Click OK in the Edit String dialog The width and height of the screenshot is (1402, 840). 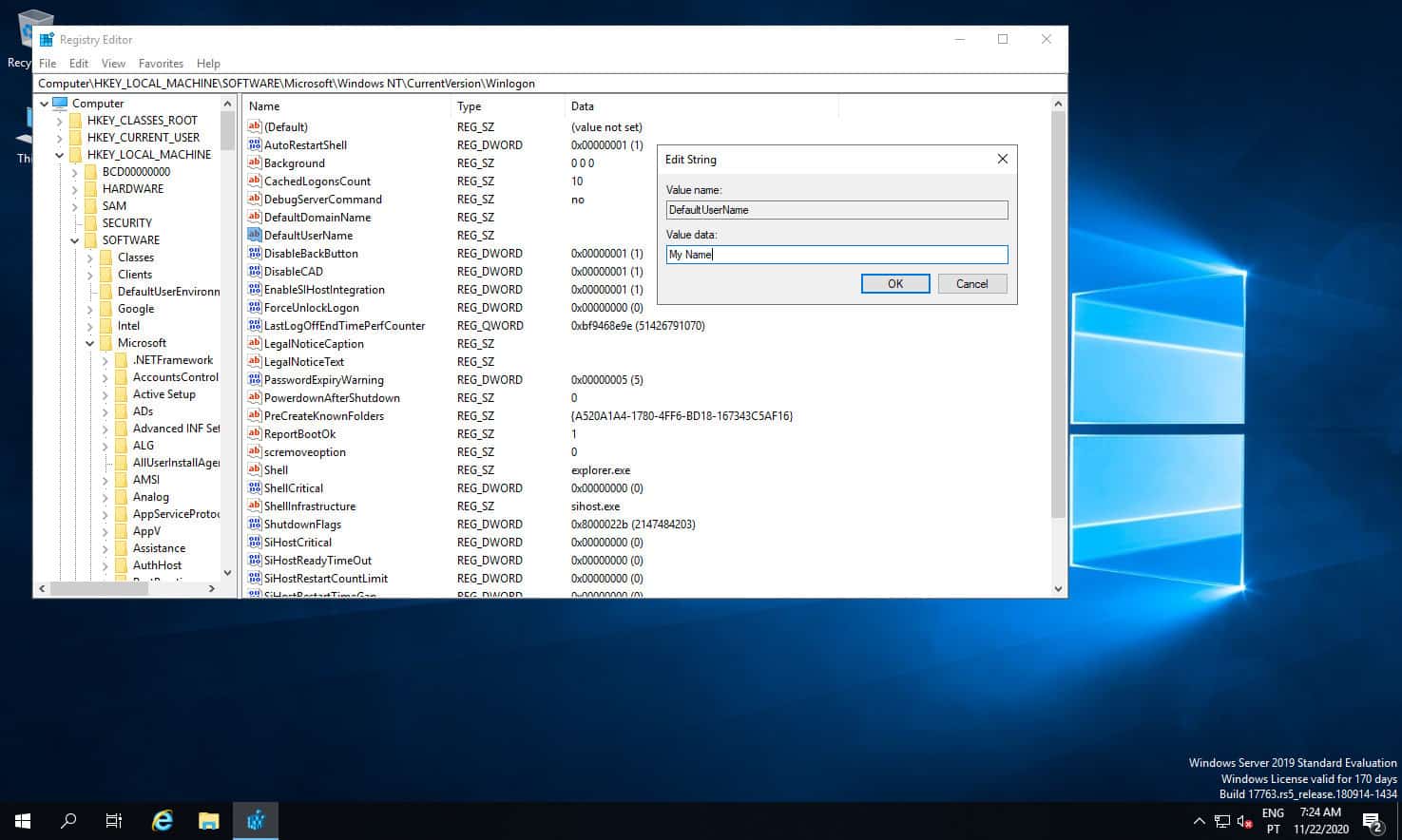tap(894, 283)
